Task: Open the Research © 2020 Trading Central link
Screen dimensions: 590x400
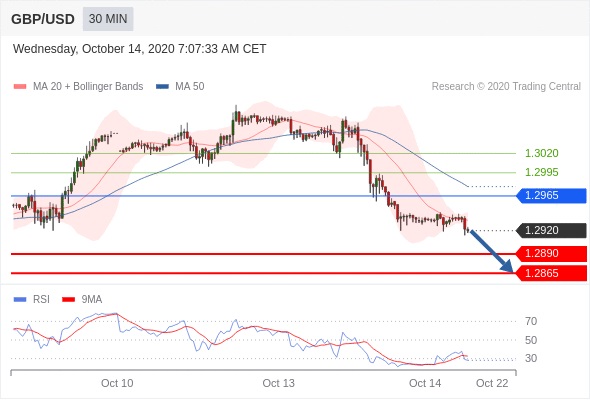Action: [506, 87]
